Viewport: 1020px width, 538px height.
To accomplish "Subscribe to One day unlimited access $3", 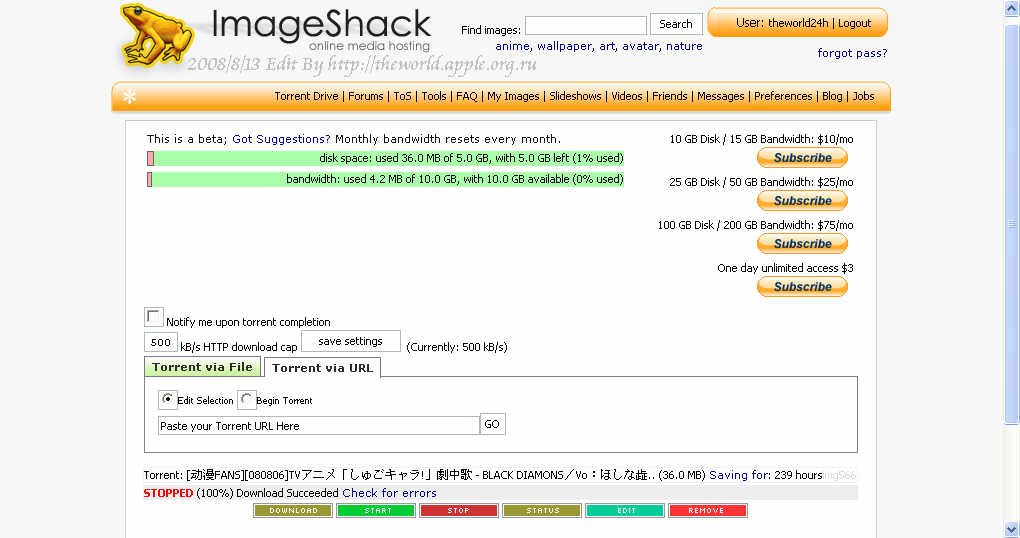I will (x=802, y=287).
